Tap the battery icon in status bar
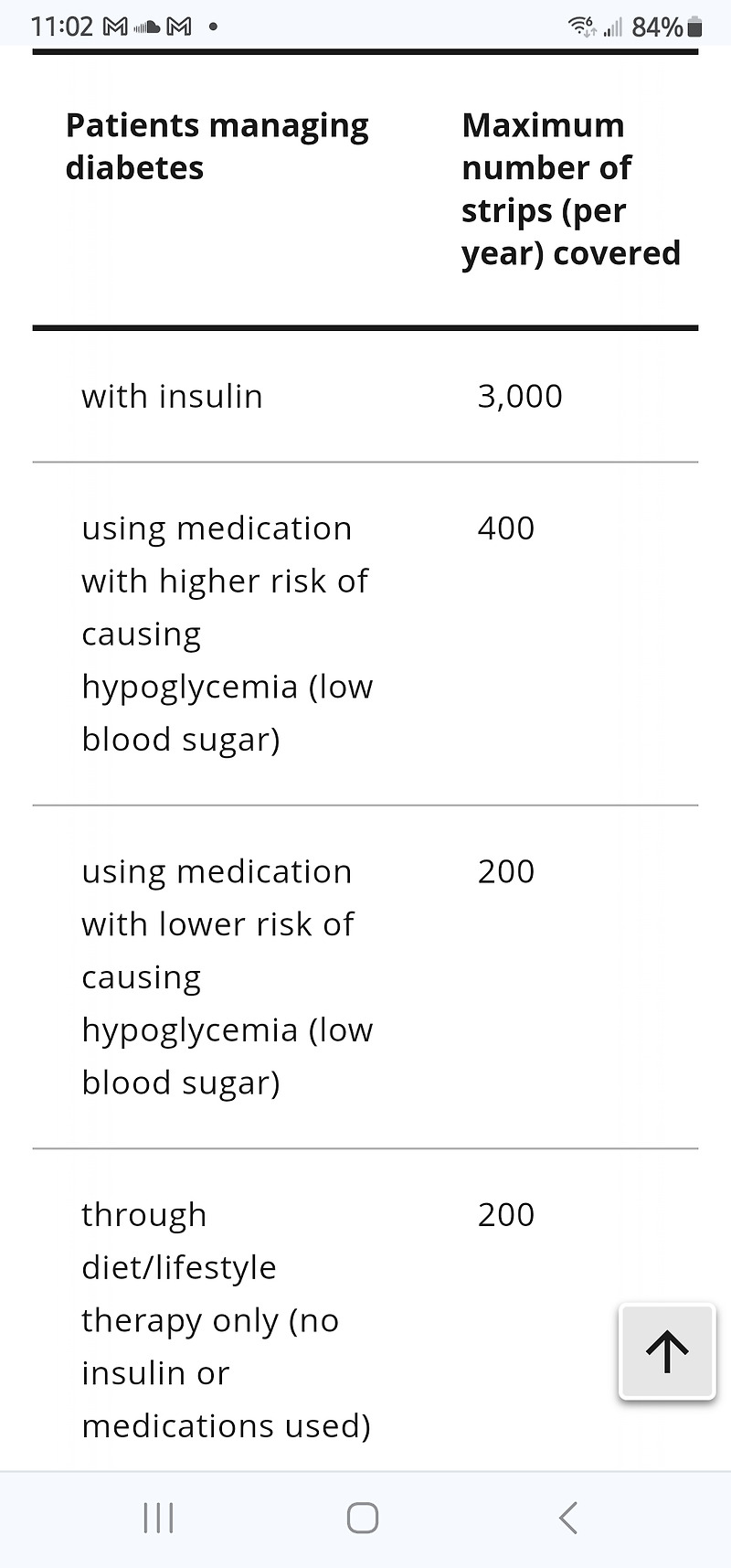Image resolution: width=731 pixels, height=1568 pixels. coord(695,27)
